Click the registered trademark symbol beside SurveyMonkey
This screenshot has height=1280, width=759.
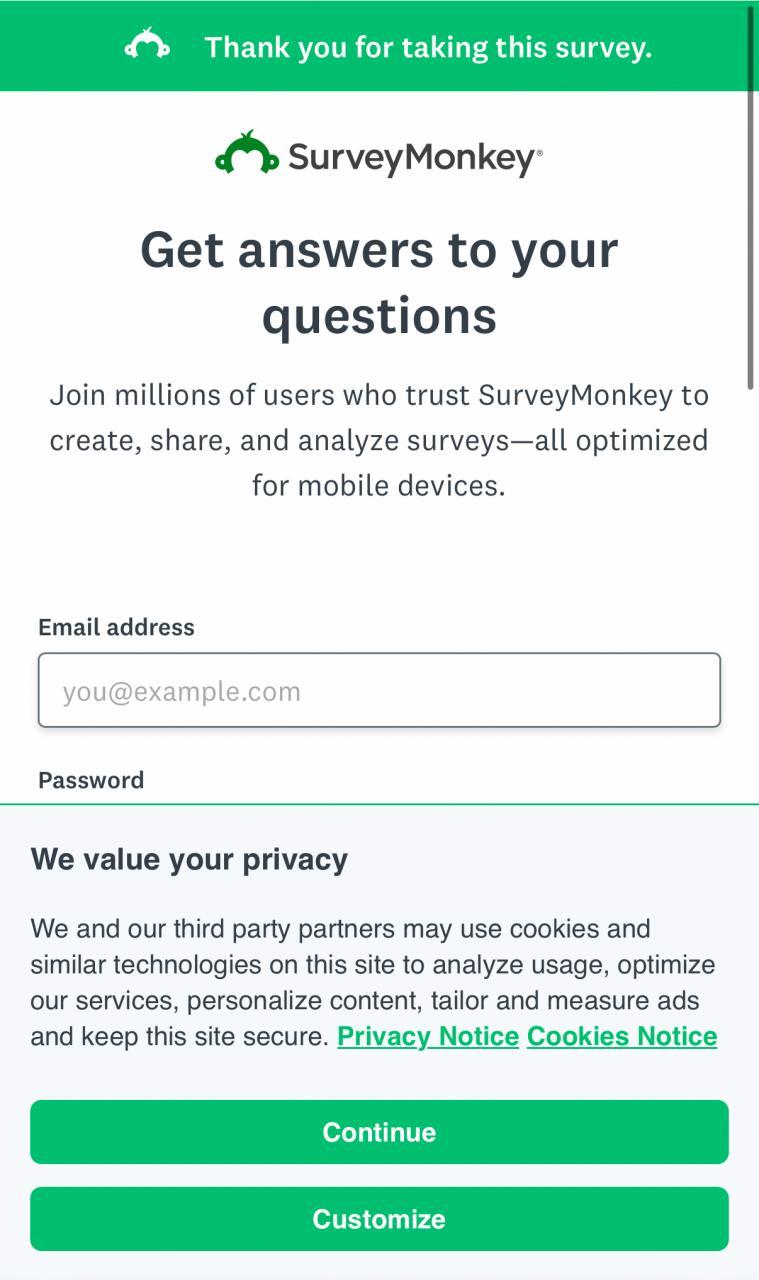pyautogui.click(x=540, y=152)
